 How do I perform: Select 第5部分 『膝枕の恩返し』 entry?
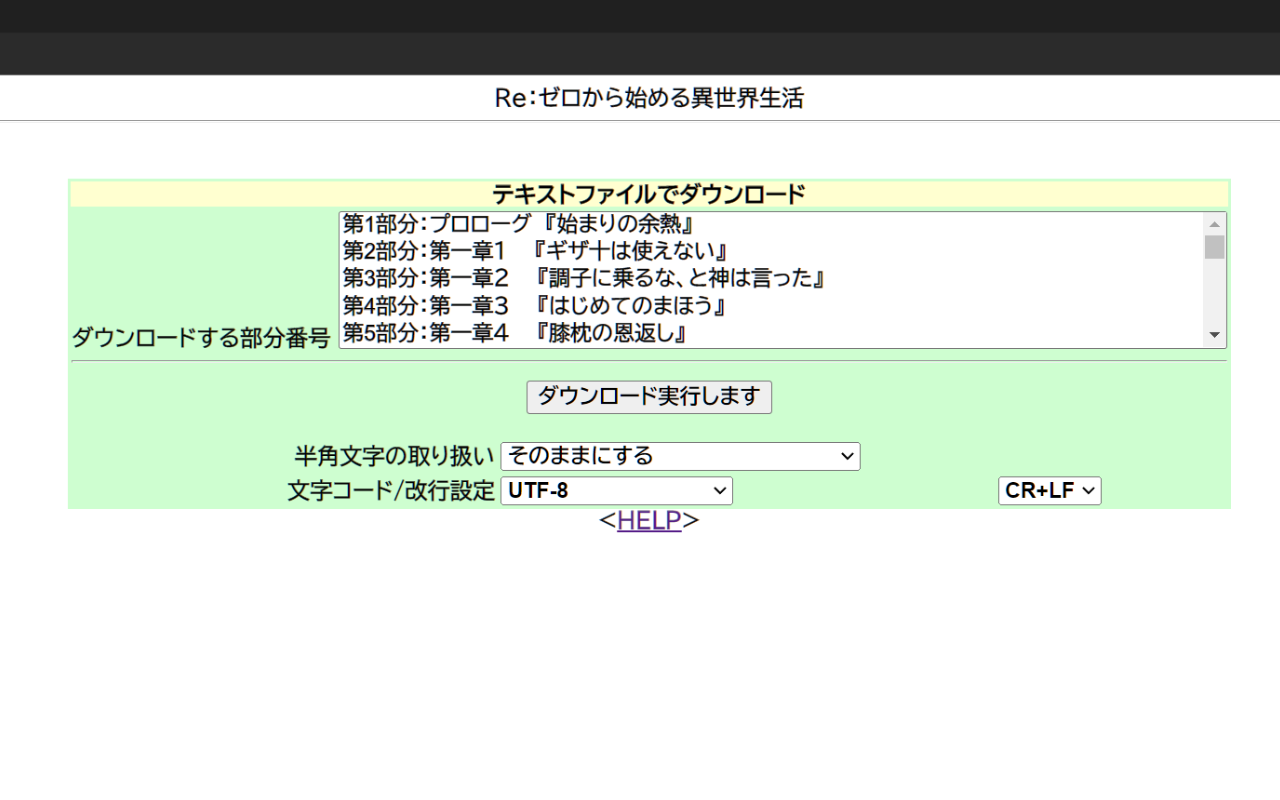[772, 332]
